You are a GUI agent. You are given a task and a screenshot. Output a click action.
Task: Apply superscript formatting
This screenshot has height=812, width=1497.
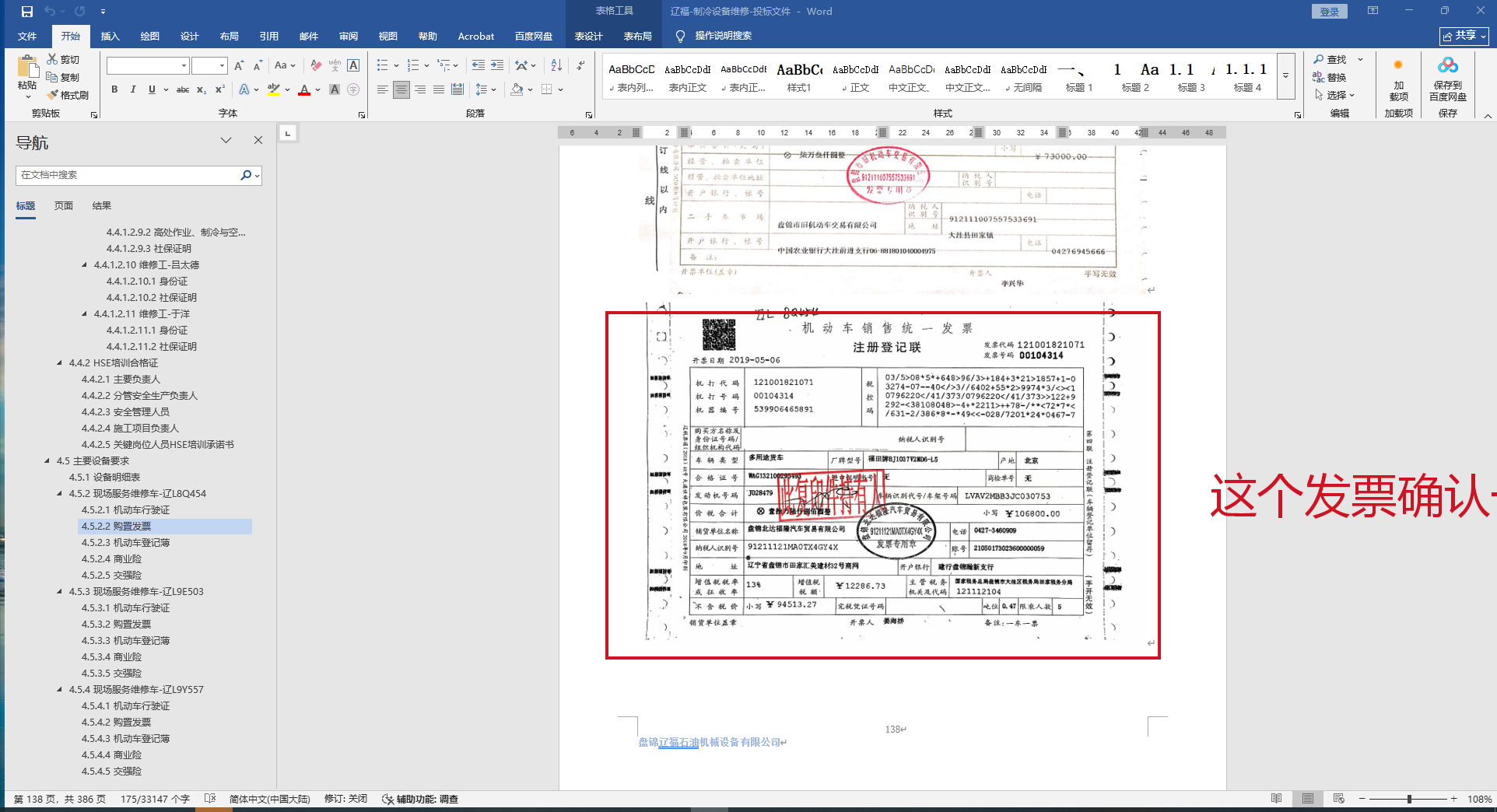[x=220, y=89]
